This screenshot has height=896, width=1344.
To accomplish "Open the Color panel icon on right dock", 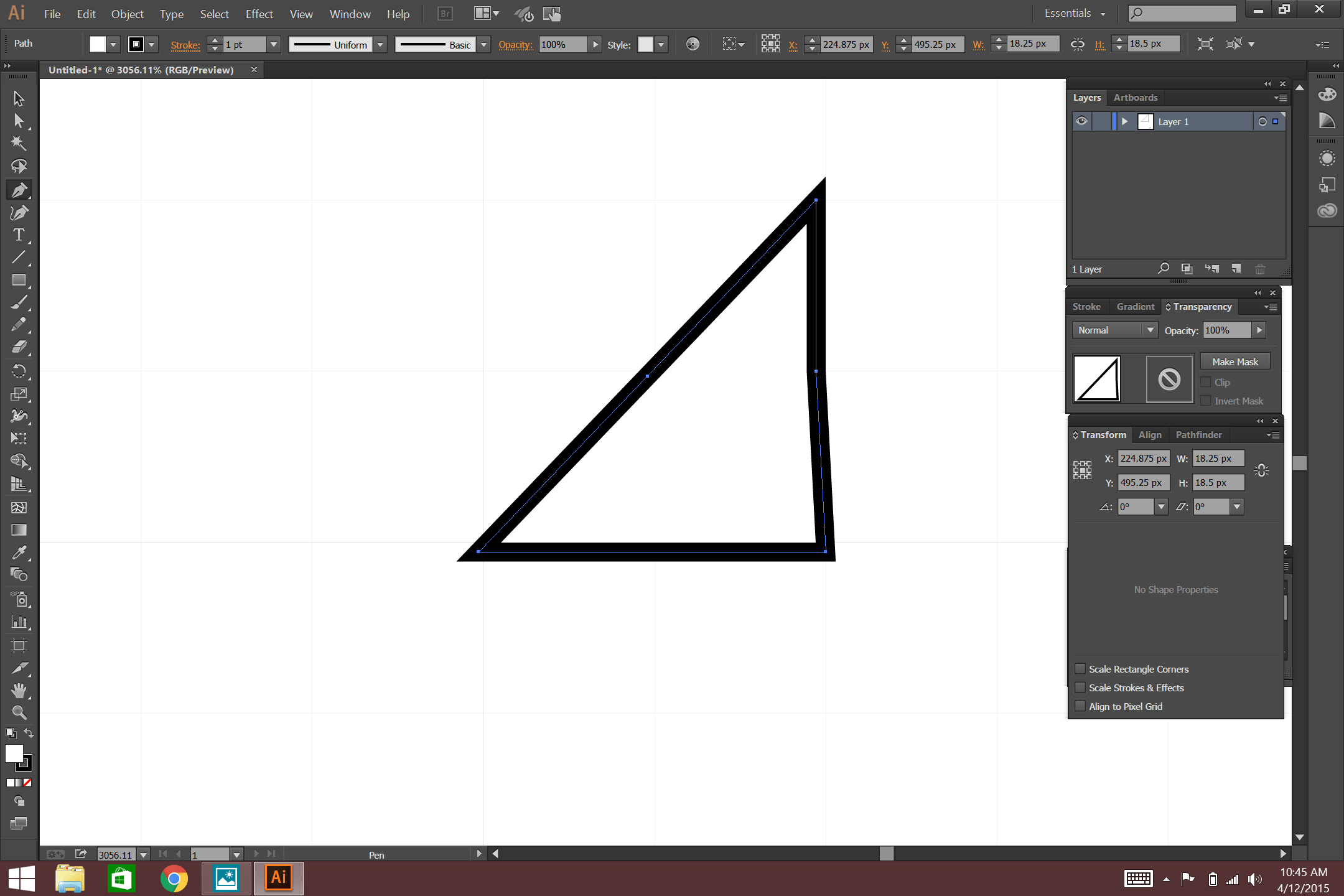I will tap(1327, 94).
